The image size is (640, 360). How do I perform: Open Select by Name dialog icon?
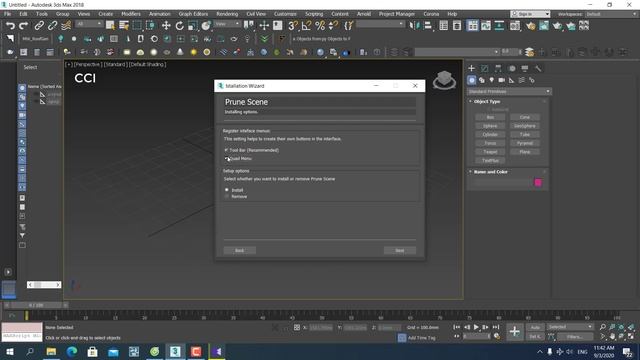(x=124, y=26)
